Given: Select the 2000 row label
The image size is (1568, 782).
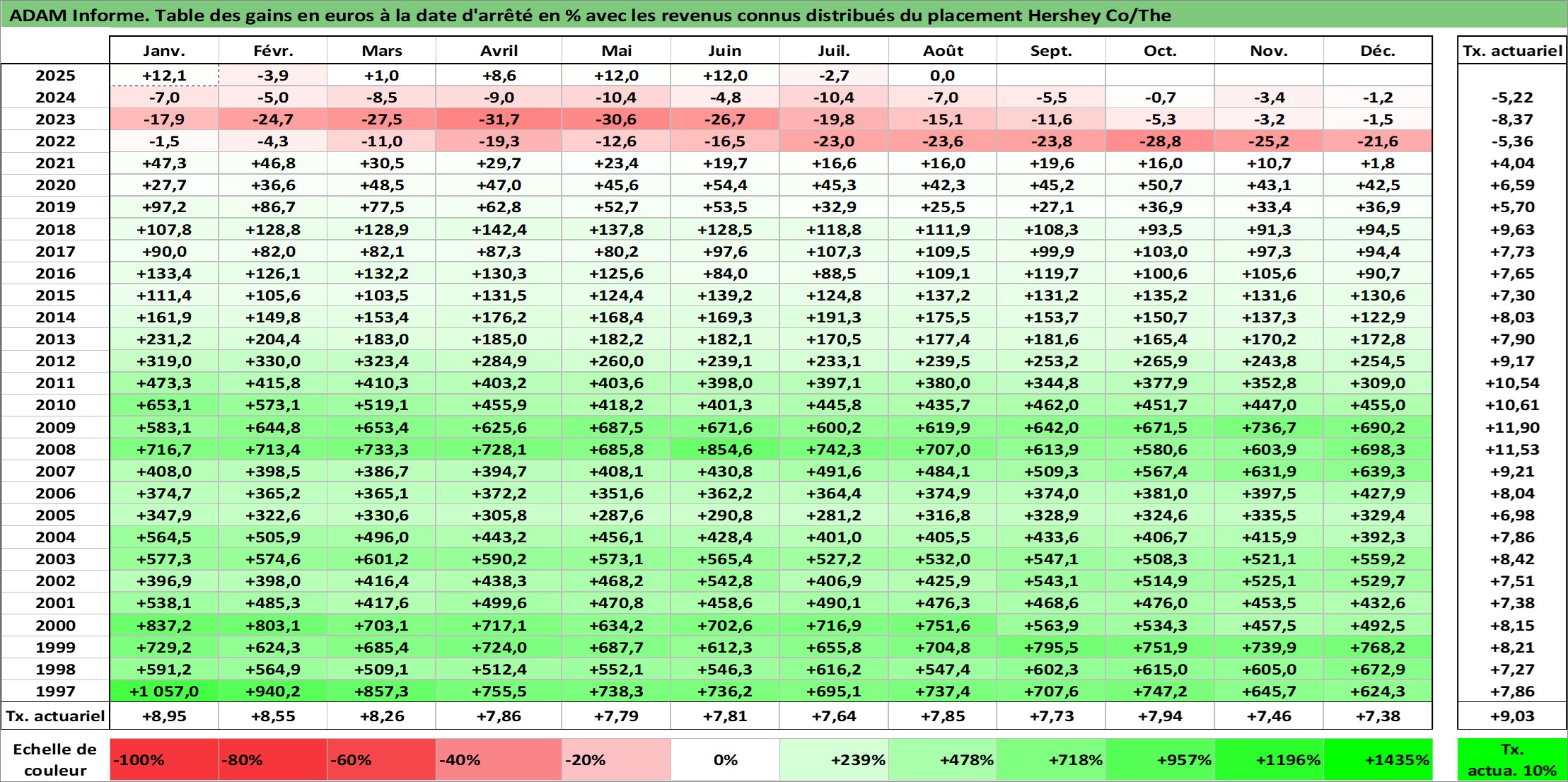Looking at the screenshot, I should [x=55, y=626].
